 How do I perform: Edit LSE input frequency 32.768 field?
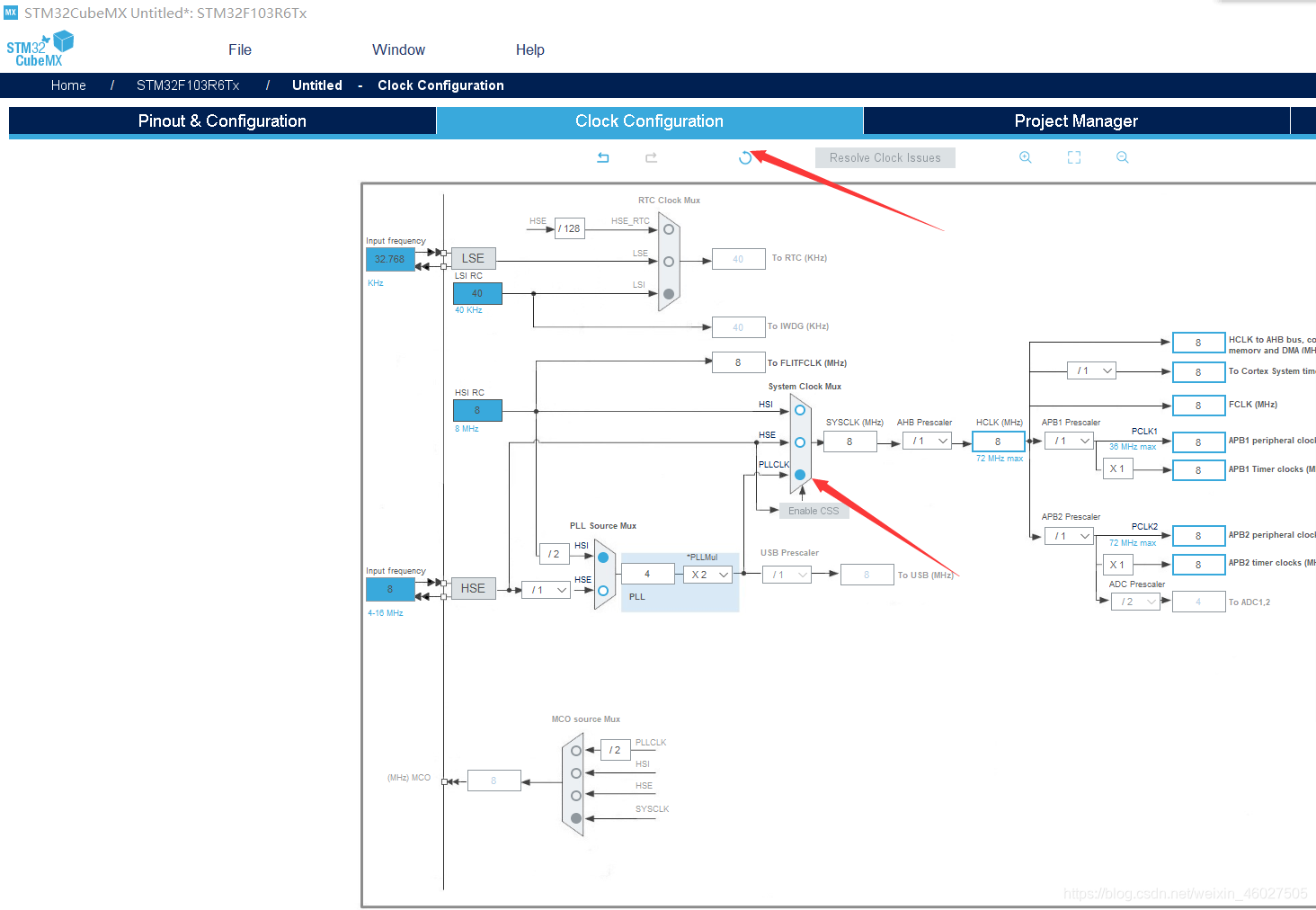[390, 259]
